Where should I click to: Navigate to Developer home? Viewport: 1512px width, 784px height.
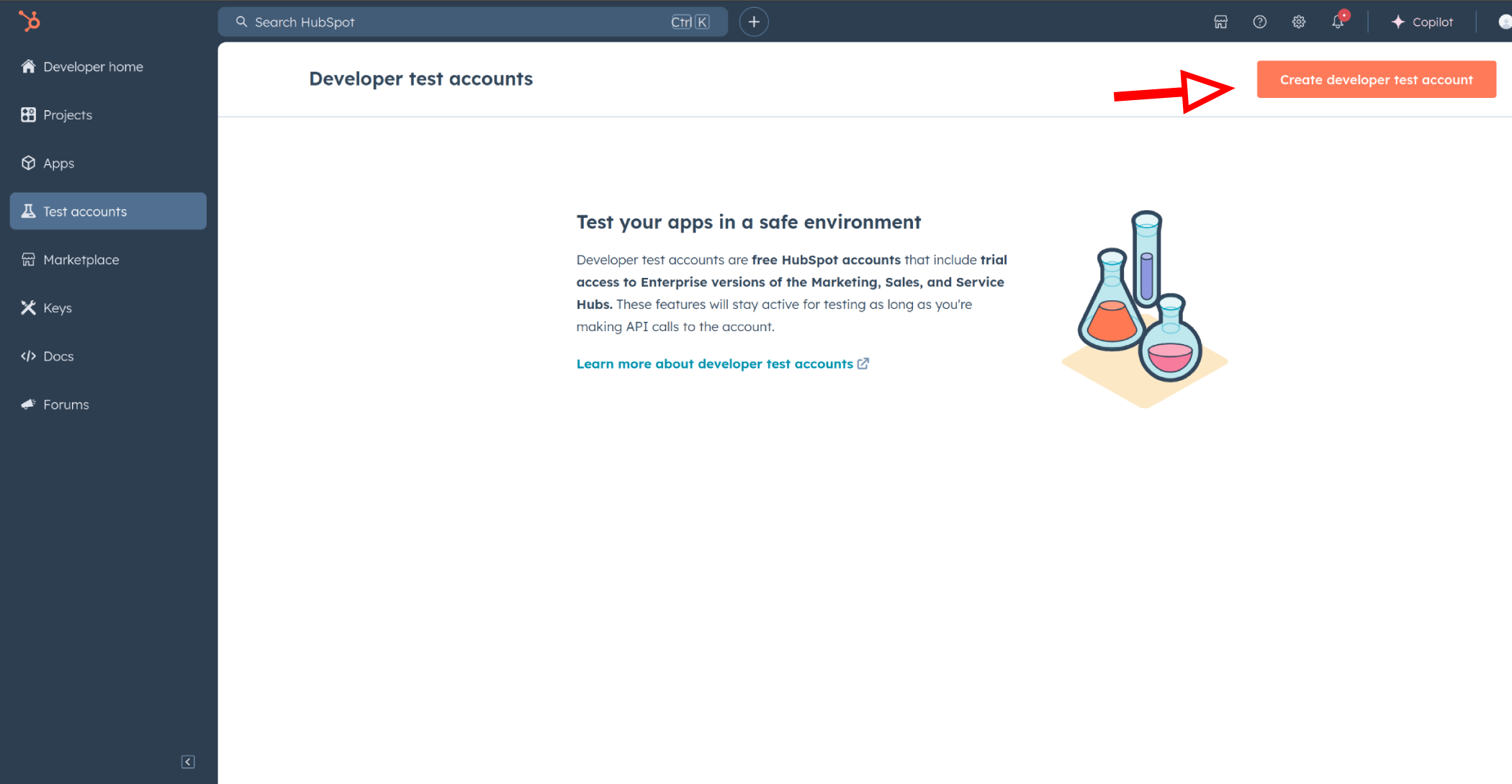coord(92,66)
